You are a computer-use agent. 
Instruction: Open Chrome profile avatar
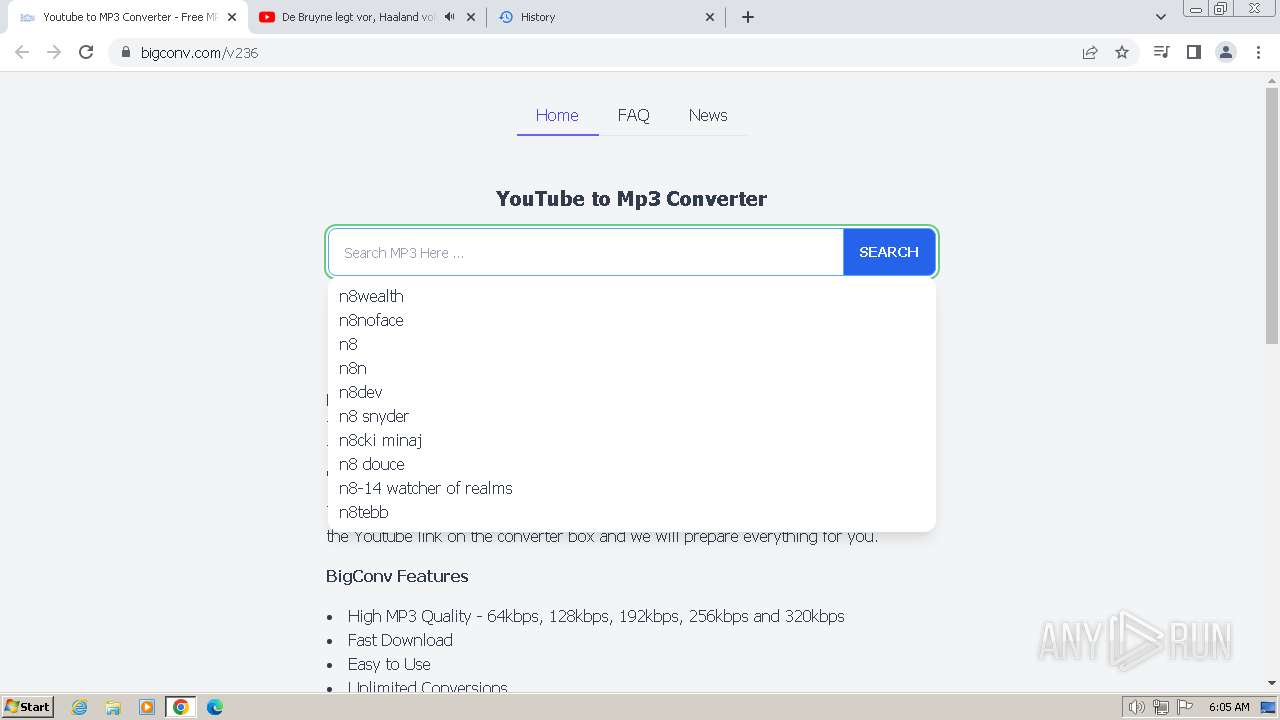pyautogui.click(x=1226, y=52)
